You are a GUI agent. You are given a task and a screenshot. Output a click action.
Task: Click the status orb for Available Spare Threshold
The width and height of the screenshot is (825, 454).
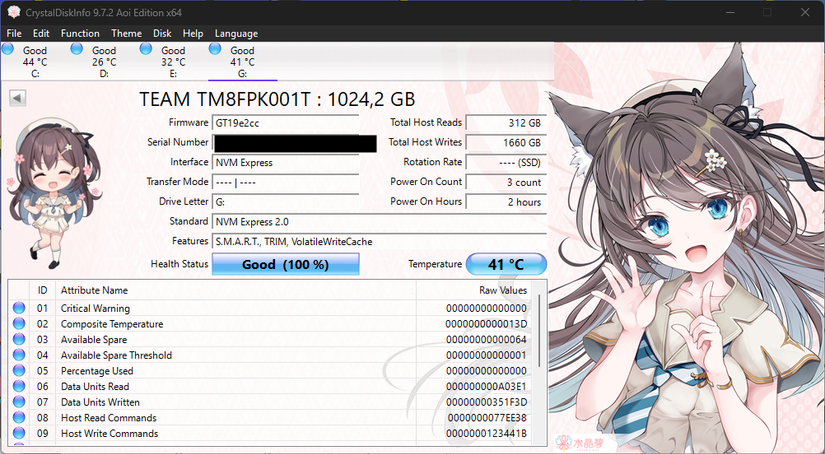tap(19, 355)
